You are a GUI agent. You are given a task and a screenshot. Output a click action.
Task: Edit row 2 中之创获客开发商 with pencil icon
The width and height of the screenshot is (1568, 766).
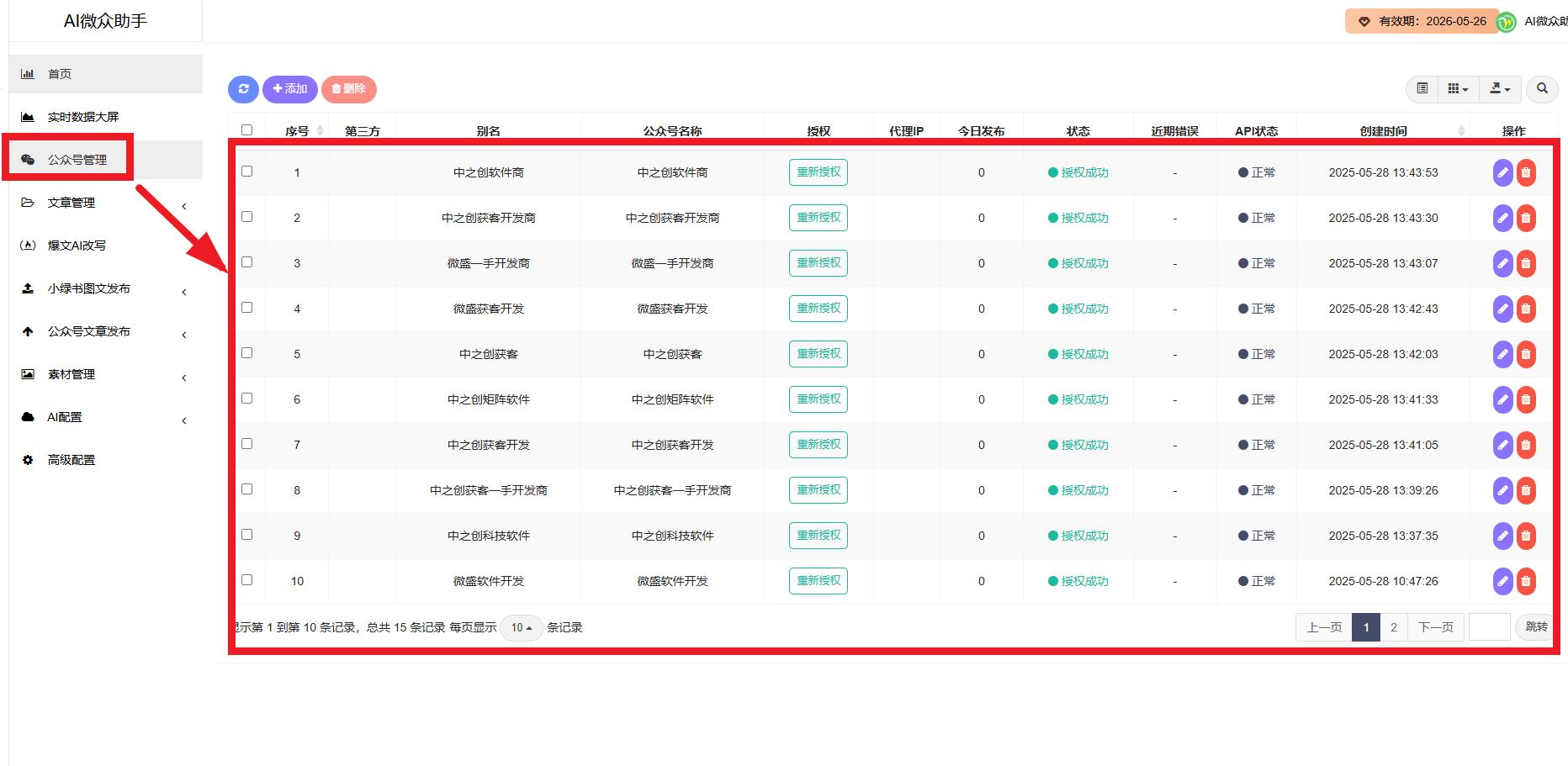pyautogui.click(x=1502, y=218)
